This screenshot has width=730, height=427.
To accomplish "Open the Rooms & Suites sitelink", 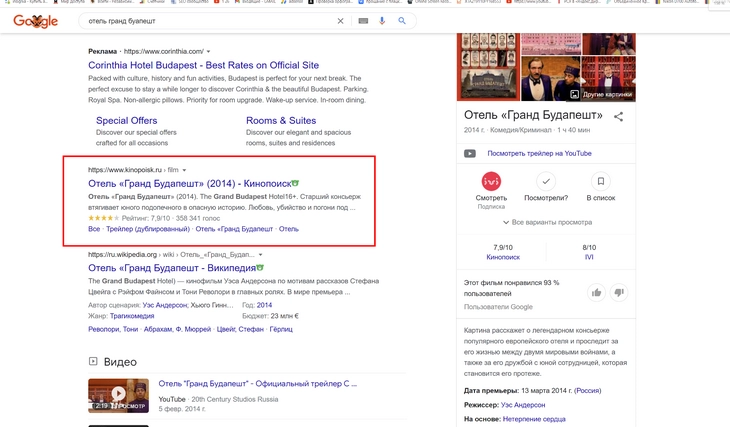I will pyautogui.click(x=281, y=121).
